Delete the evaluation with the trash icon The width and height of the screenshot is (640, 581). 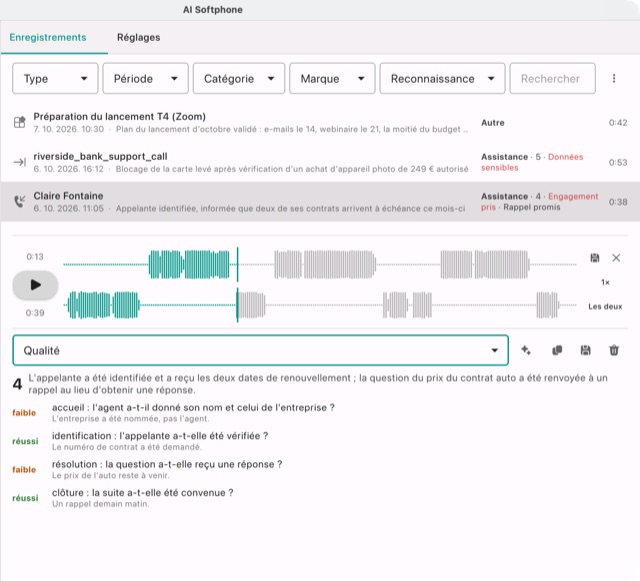coord(614,350)
